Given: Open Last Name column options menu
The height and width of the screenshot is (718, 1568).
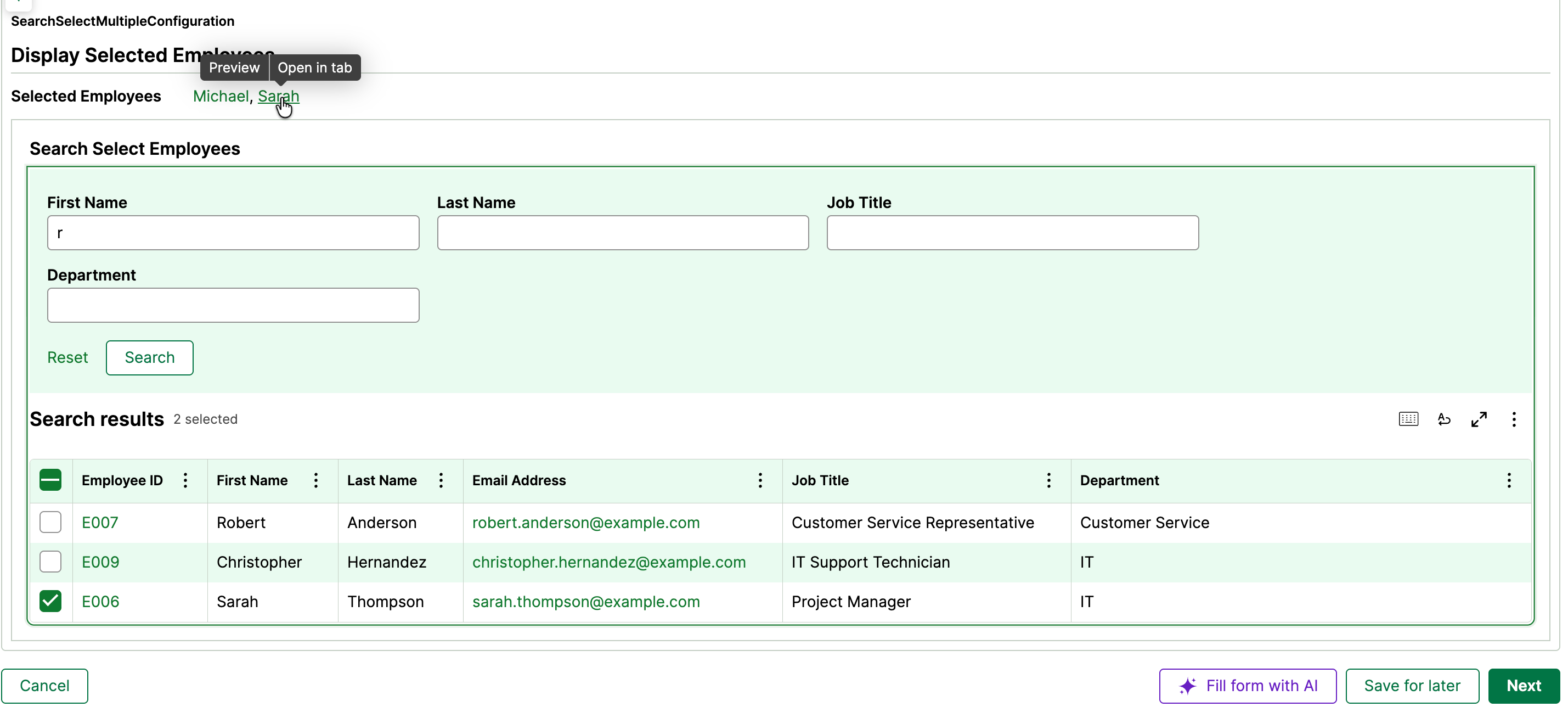Looking at the screenshot, I should tap(441, 480).
